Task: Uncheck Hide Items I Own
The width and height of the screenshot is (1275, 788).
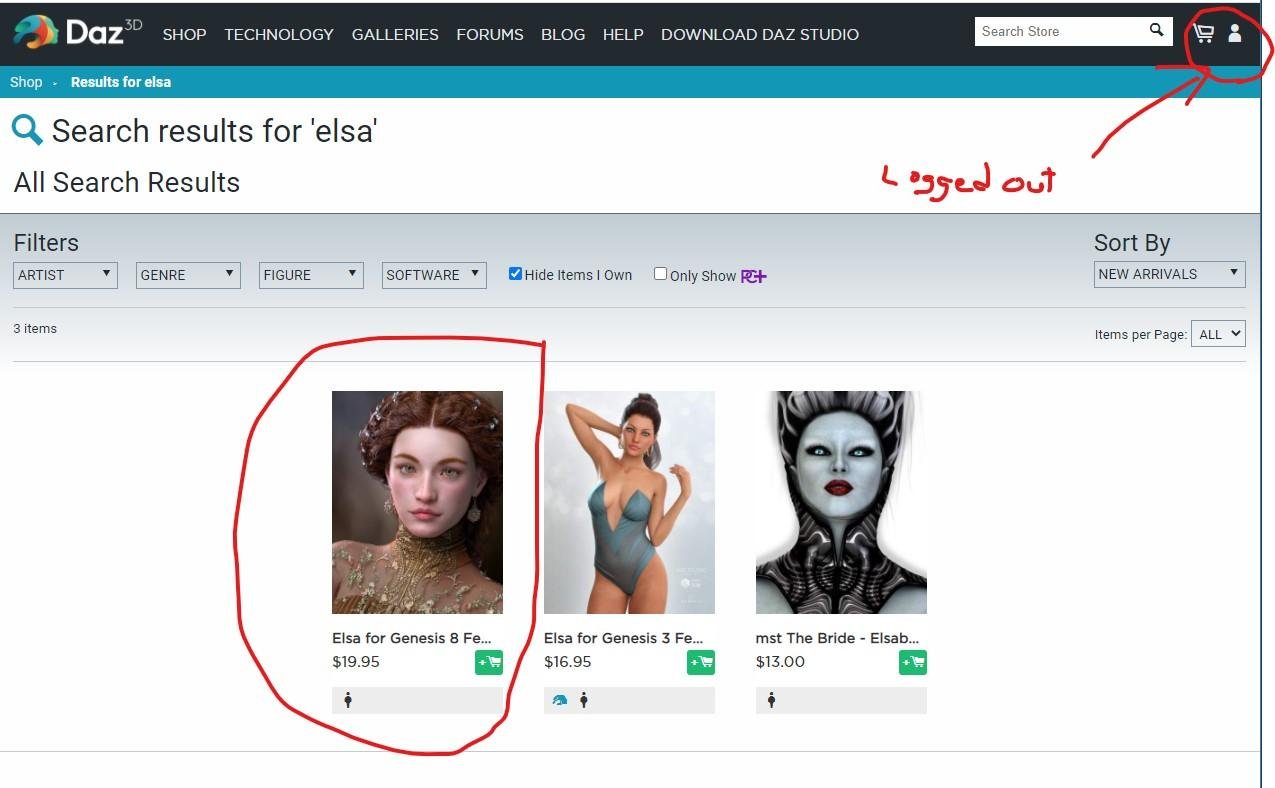Action: (515, 274)
